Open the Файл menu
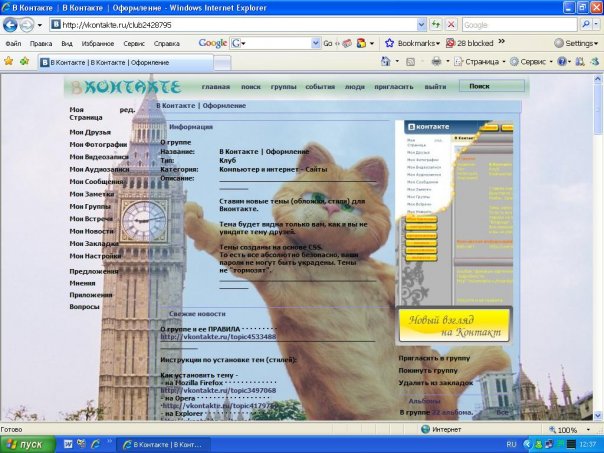This screenshot has width=604, height=453. [x=13, y=44]
